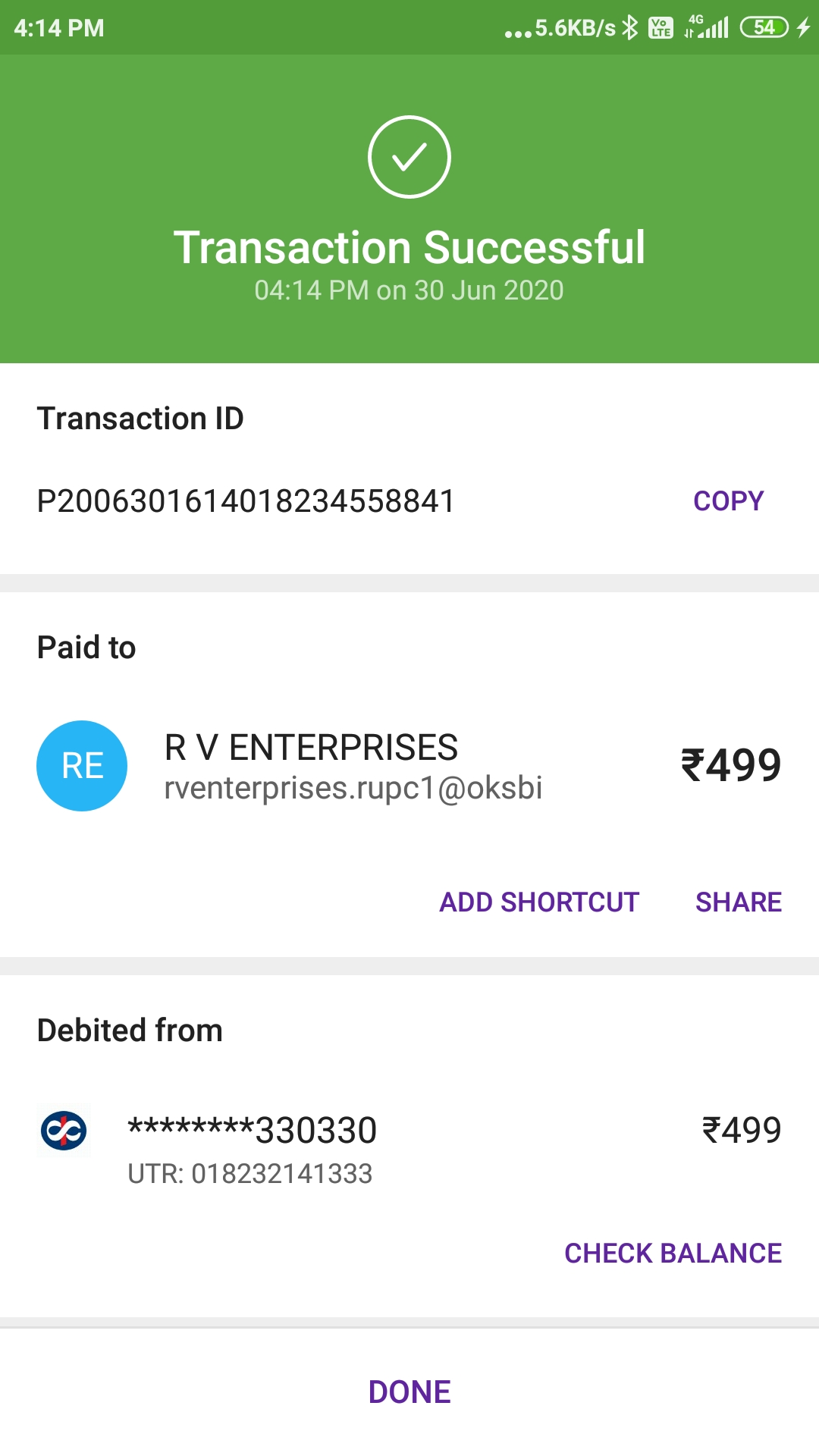
Task: Tap the masked account number ending 330330
Action: point(253,1131)
